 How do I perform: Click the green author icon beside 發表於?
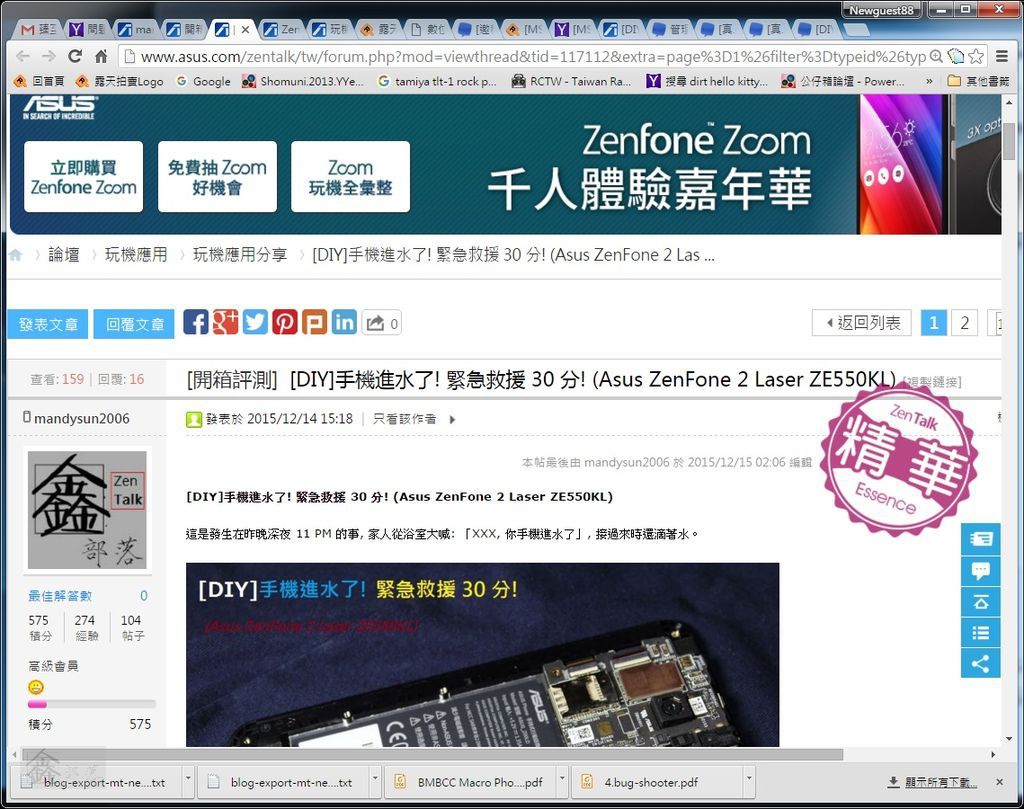(194, 419)
